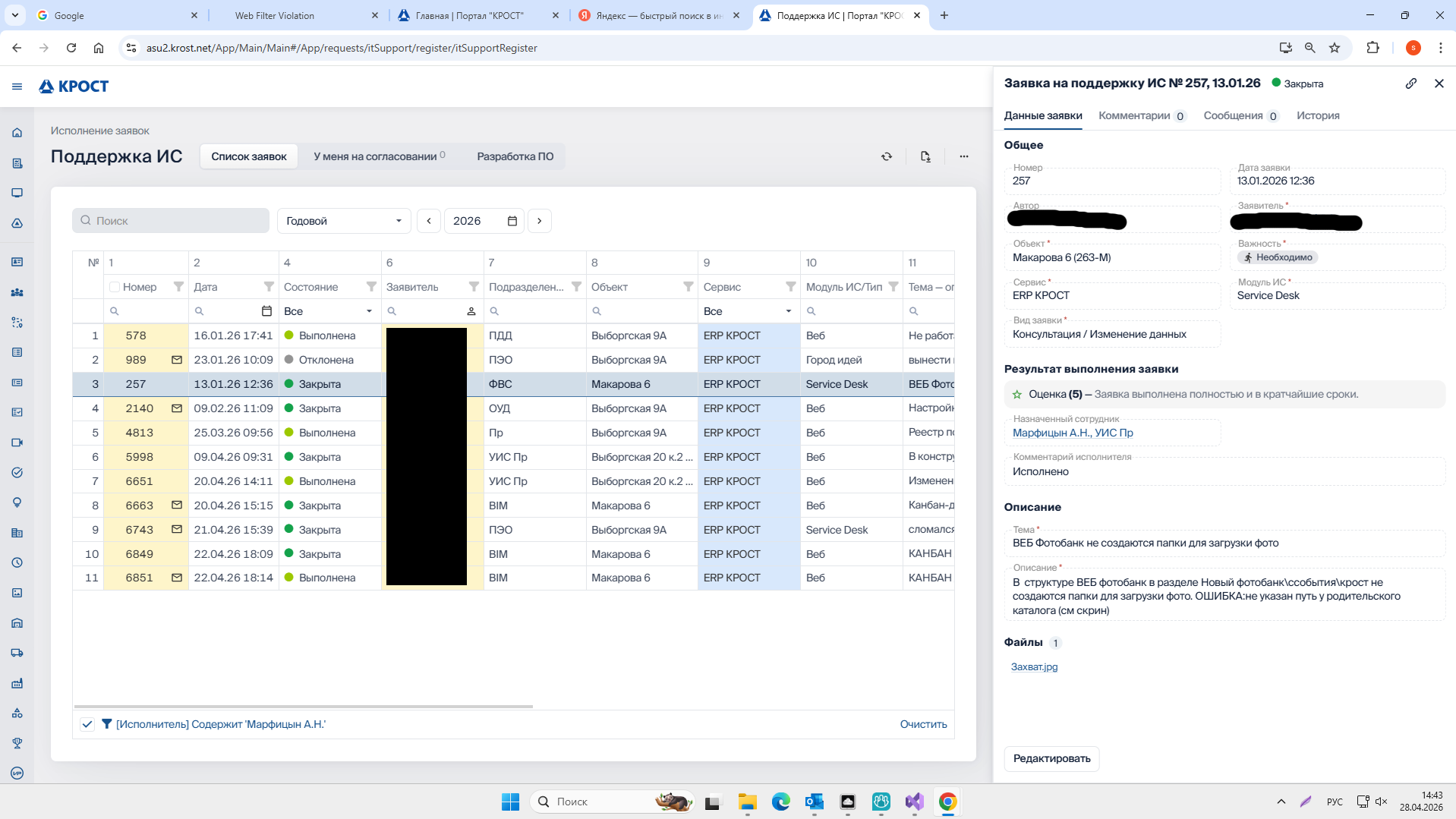Viewport: 1456px width, 819px height.
Task: Open the calendar icon next to 2026
Action: pos(512,221)
